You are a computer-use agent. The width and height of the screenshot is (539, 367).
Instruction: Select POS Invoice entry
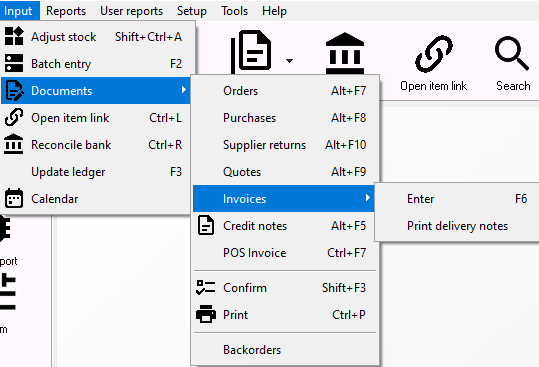click(284, 253)
